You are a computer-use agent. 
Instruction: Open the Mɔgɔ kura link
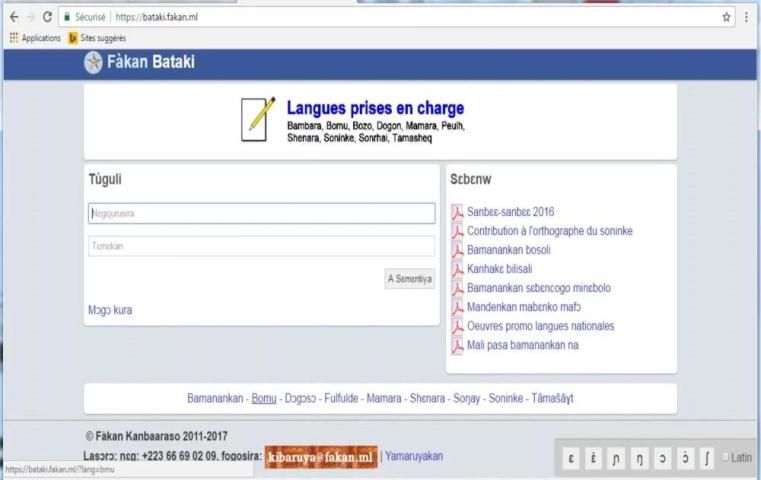click(110, 310)
